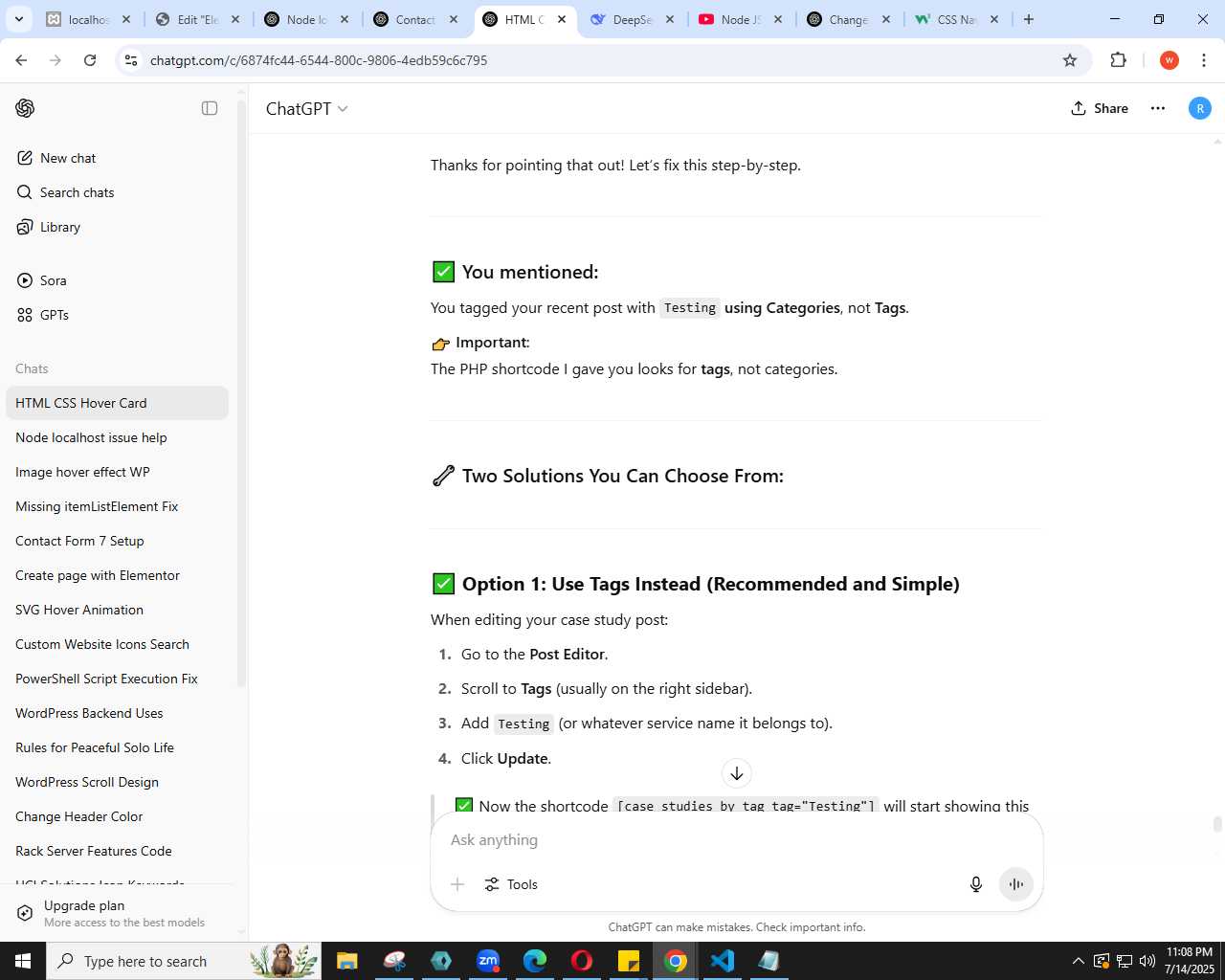The width and height of the screenshot is (1225, 980).
Task: Click the site information icon in address bar
Action: pos(131,60)
